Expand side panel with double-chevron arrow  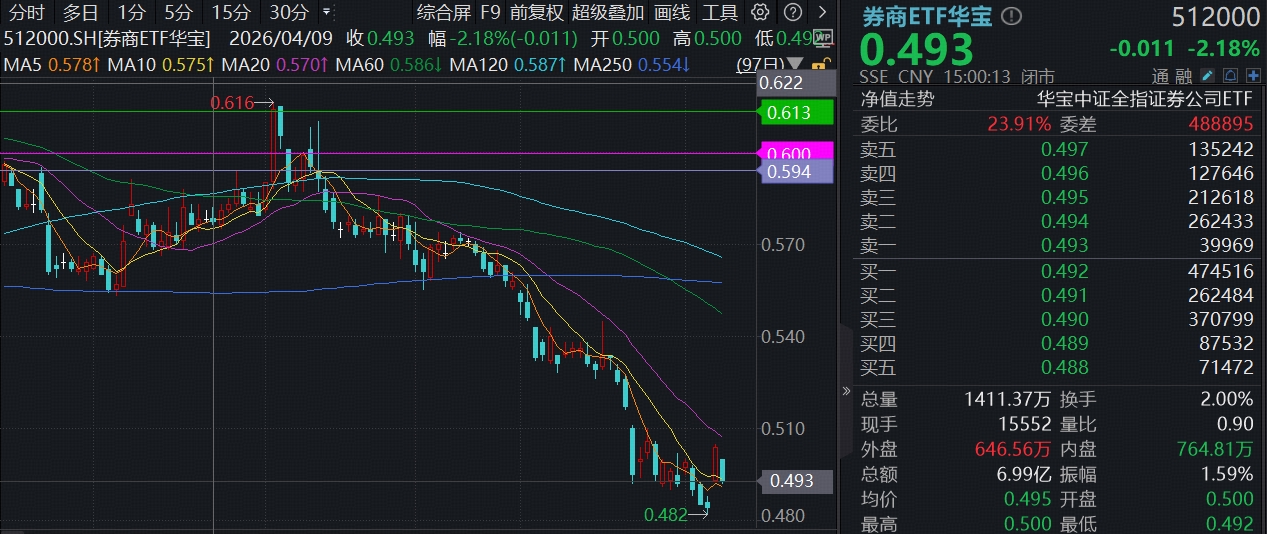pyautogui.click(x=847, y=391)
